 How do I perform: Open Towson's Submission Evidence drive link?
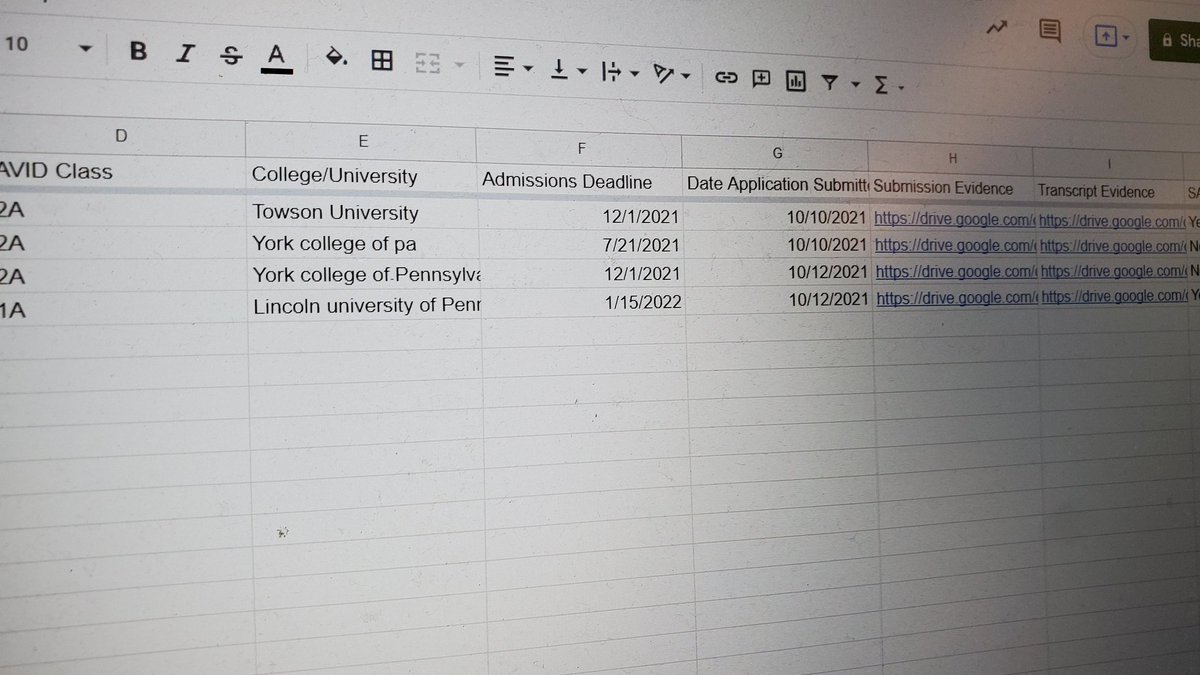[954, 218]
